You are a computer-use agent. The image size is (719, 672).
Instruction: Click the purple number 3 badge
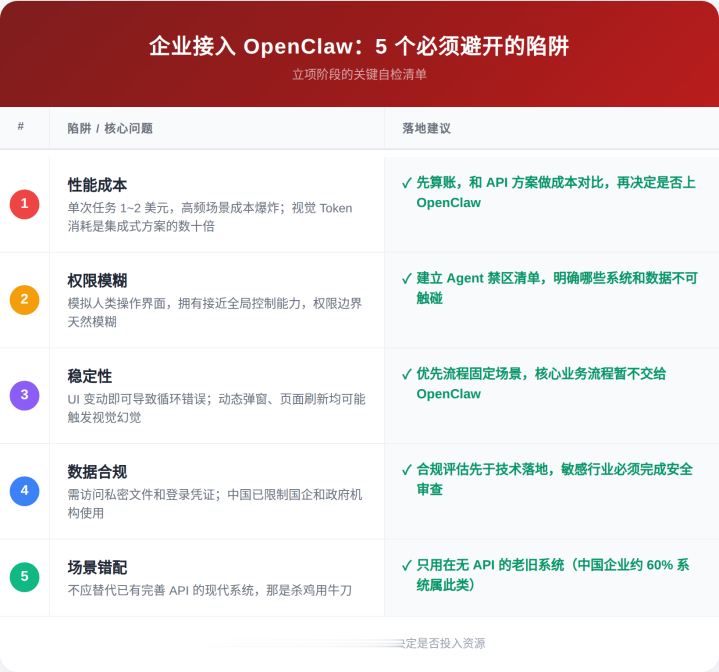pos(24,395)
